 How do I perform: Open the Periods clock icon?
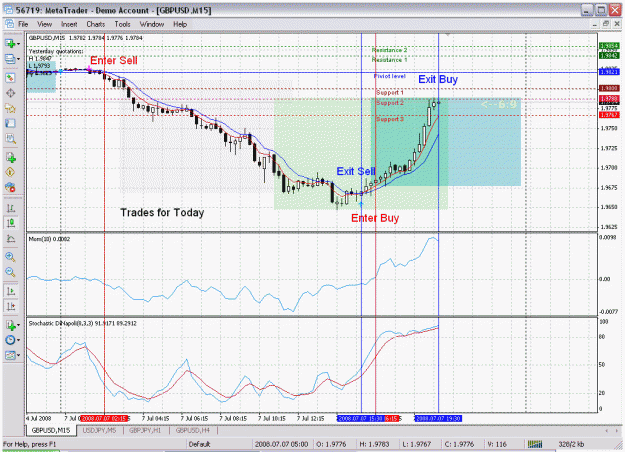10,340
